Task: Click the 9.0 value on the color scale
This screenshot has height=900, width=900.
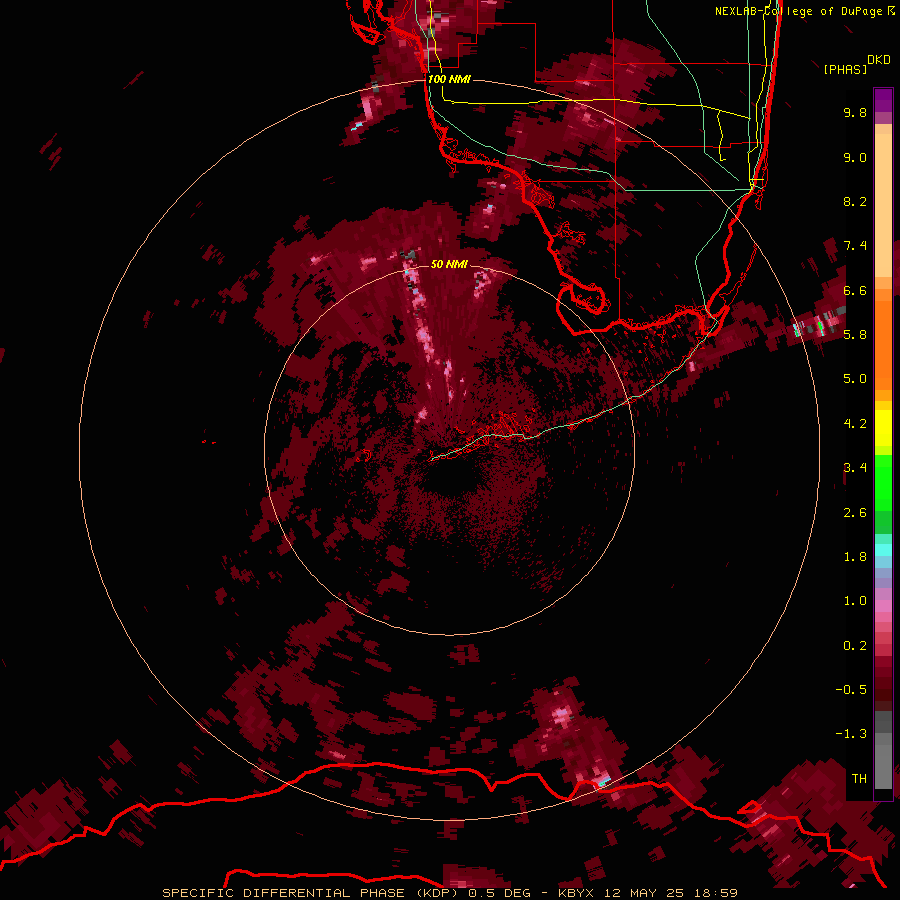Action: click(855, 157)
